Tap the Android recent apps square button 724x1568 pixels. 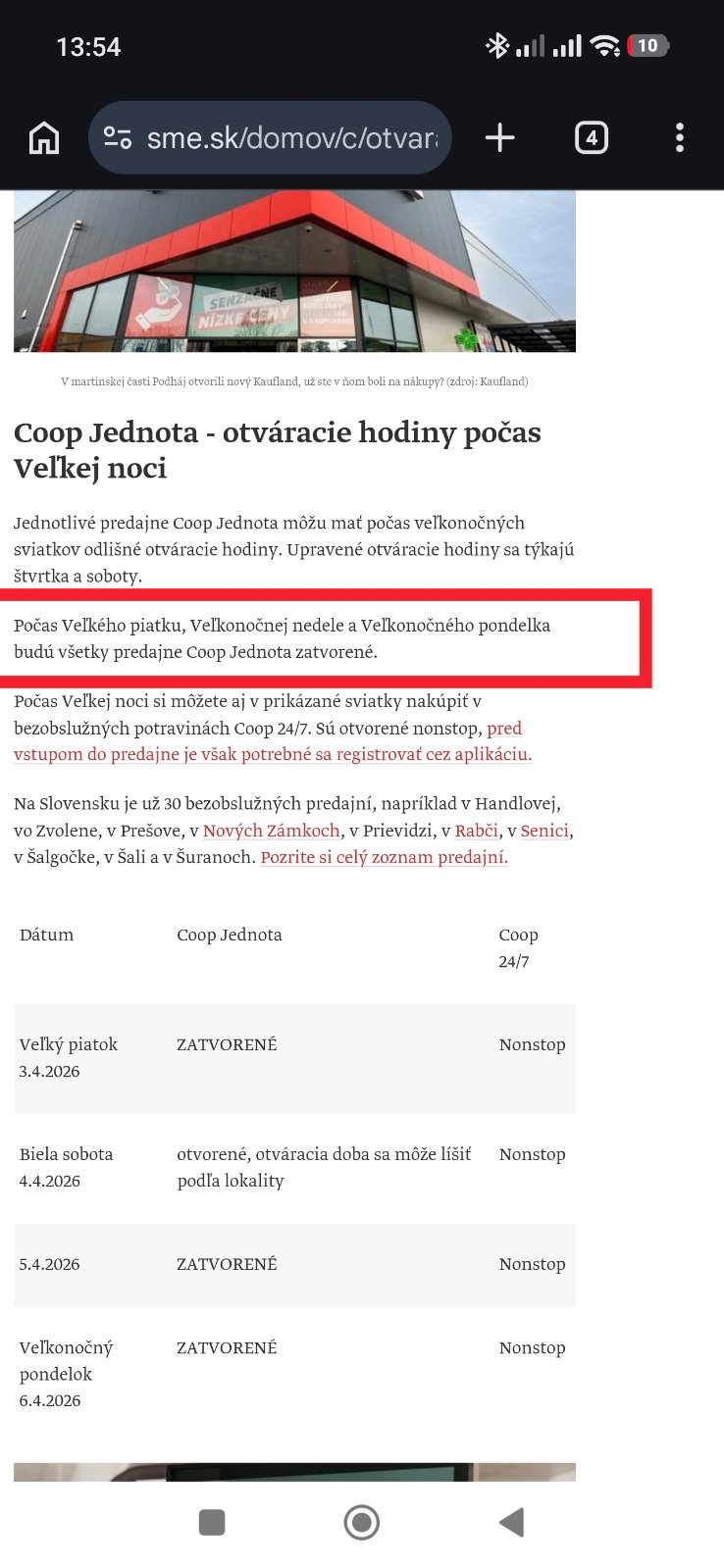(x=212, y=1522)
